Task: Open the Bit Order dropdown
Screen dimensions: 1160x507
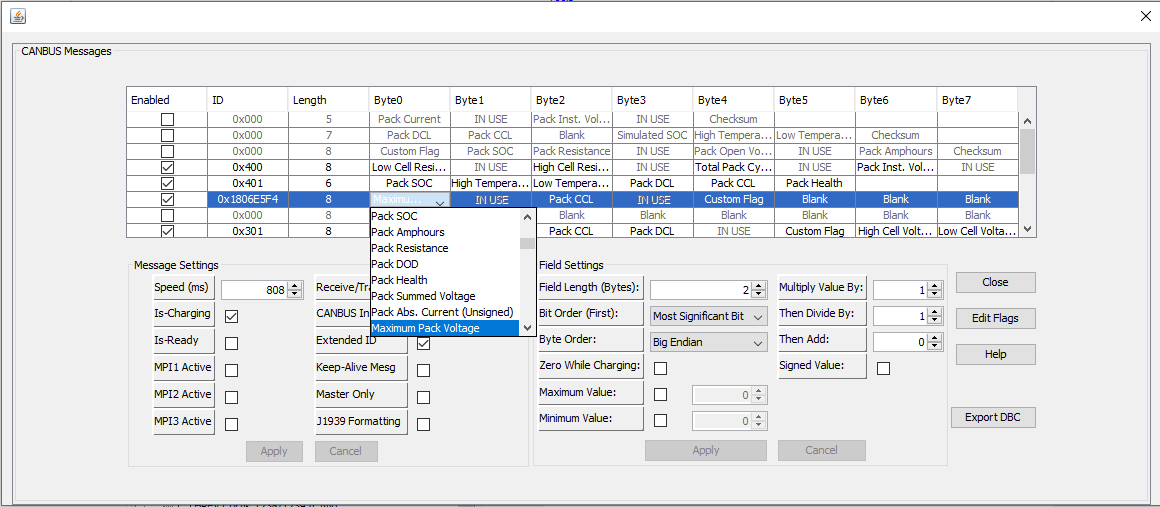Action: click(x=708, y=316)
